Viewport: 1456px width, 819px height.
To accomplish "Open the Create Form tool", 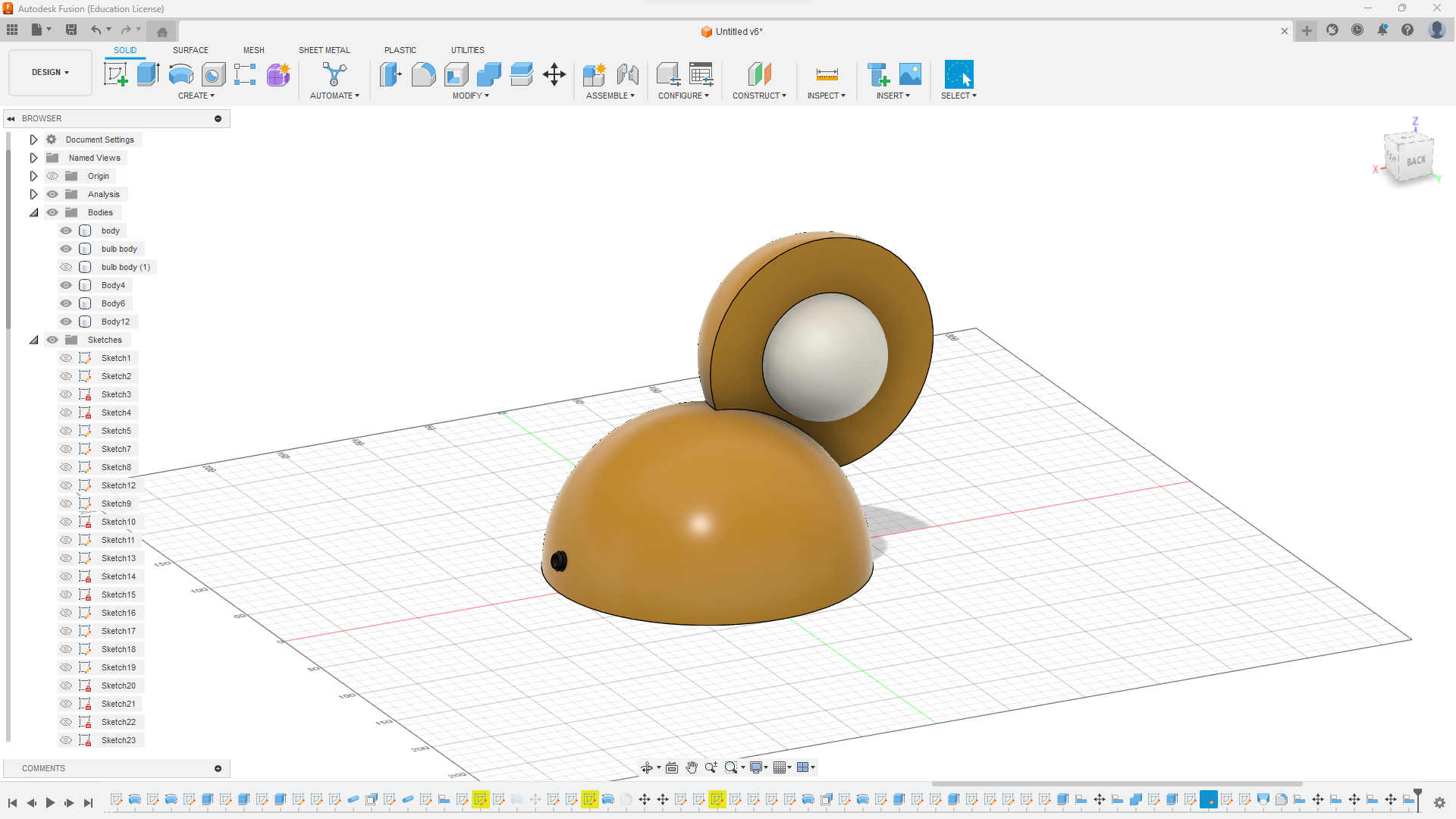I will coord(278,74).
